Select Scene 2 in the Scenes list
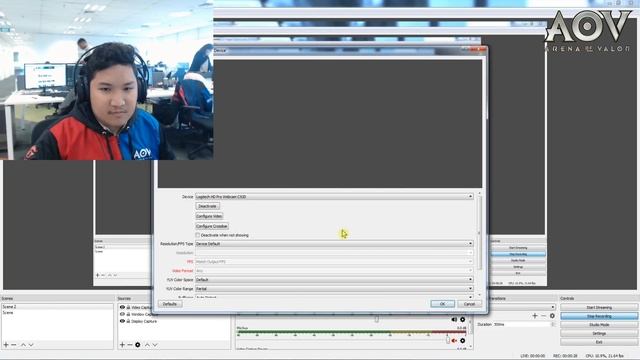The image size is (640, 360). [x=57, y=307]
